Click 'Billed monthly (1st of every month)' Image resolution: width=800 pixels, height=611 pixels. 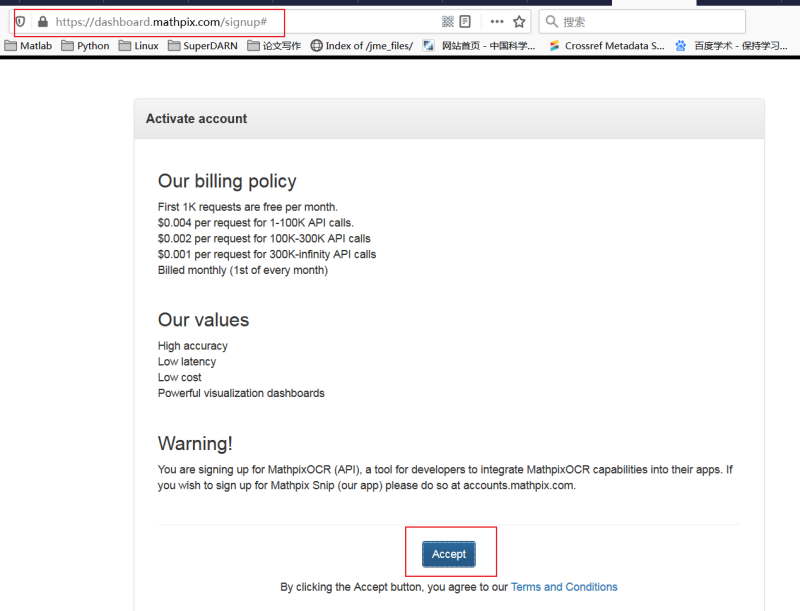[243, 270]
